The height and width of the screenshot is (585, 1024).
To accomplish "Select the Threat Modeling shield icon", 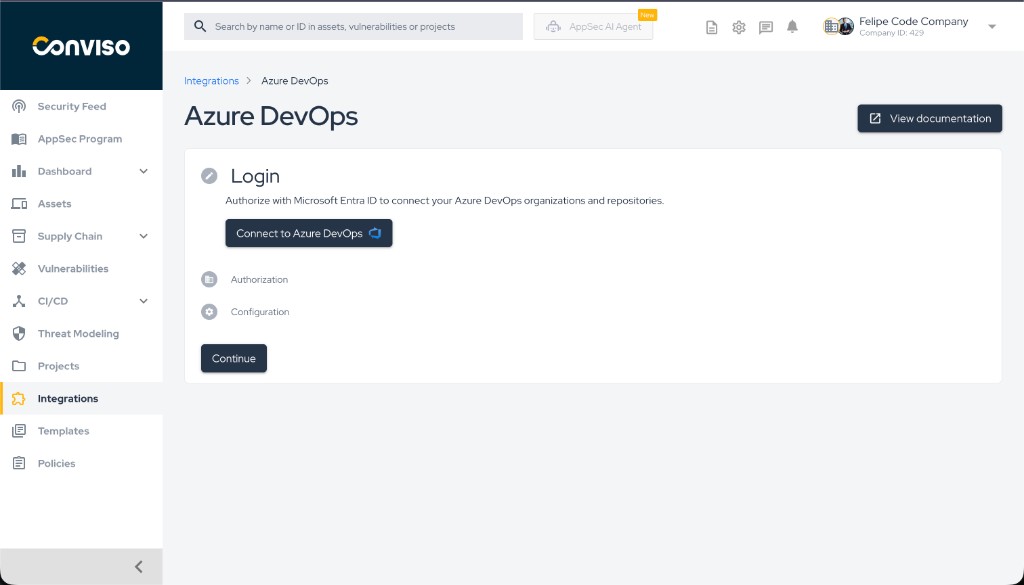I will (18, 333).
